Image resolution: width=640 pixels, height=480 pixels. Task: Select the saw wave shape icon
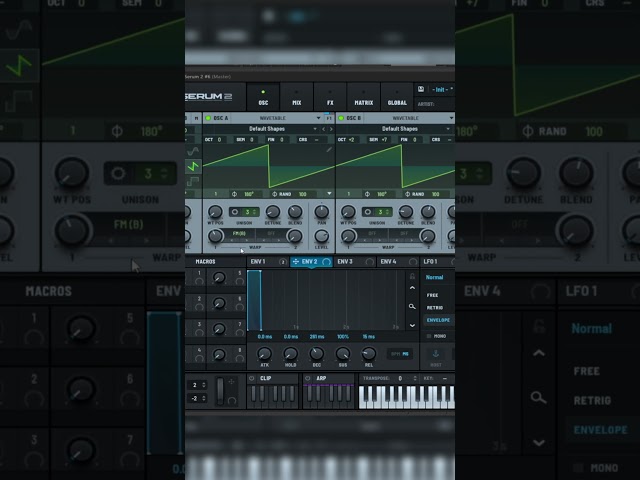(x=193, y=167)
